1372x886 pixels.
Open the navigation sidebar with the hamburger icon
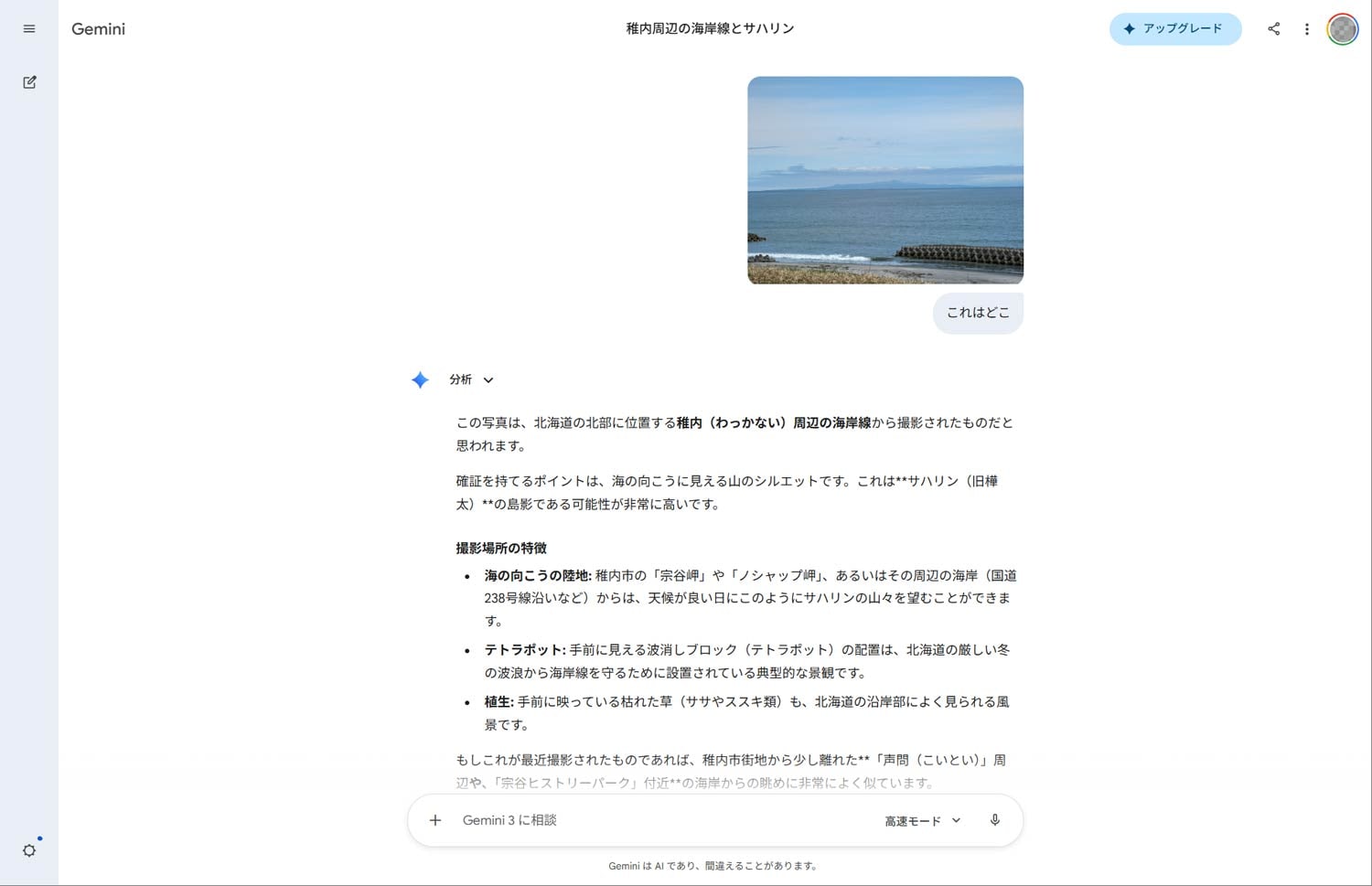click(28, 28)
